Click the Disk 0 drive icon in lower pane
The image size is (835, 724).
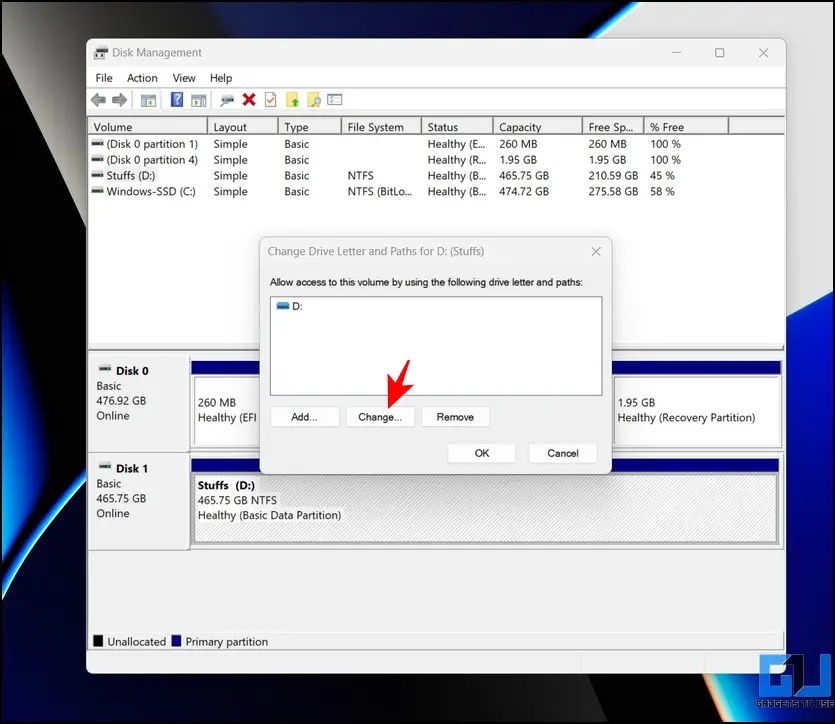tap(105, 369)
